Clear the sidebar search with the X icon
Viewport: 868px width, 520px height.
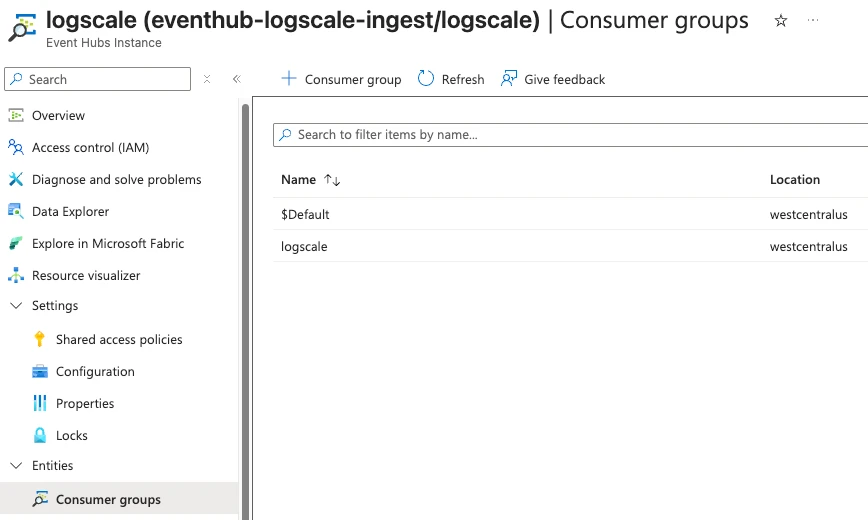click(x=207, y=79)
